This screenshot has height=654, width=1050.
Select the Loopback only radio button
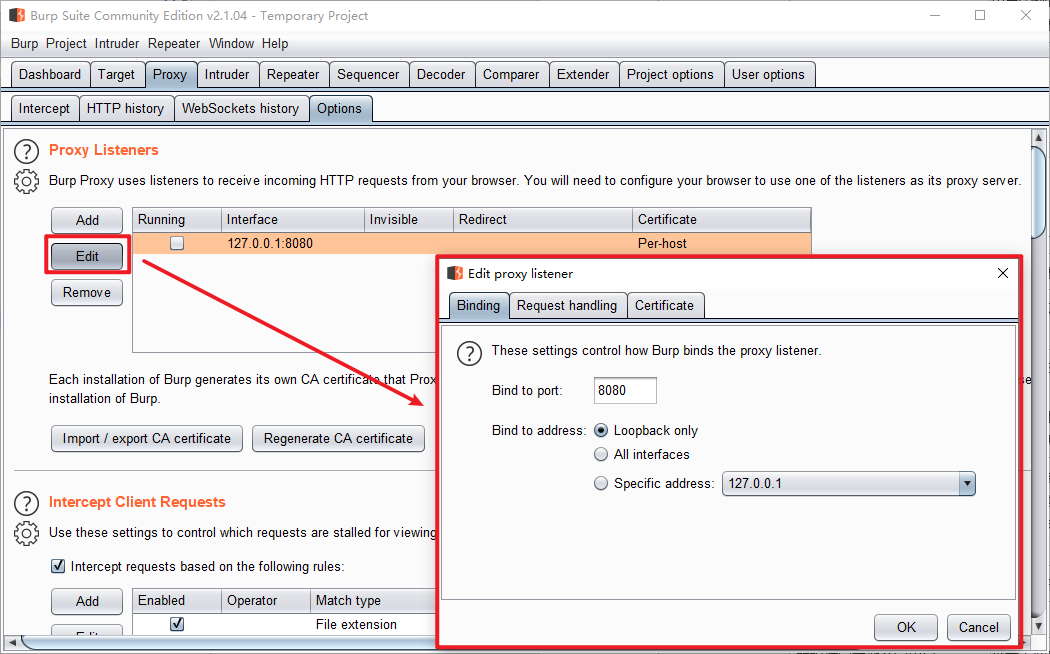point(601,430)
